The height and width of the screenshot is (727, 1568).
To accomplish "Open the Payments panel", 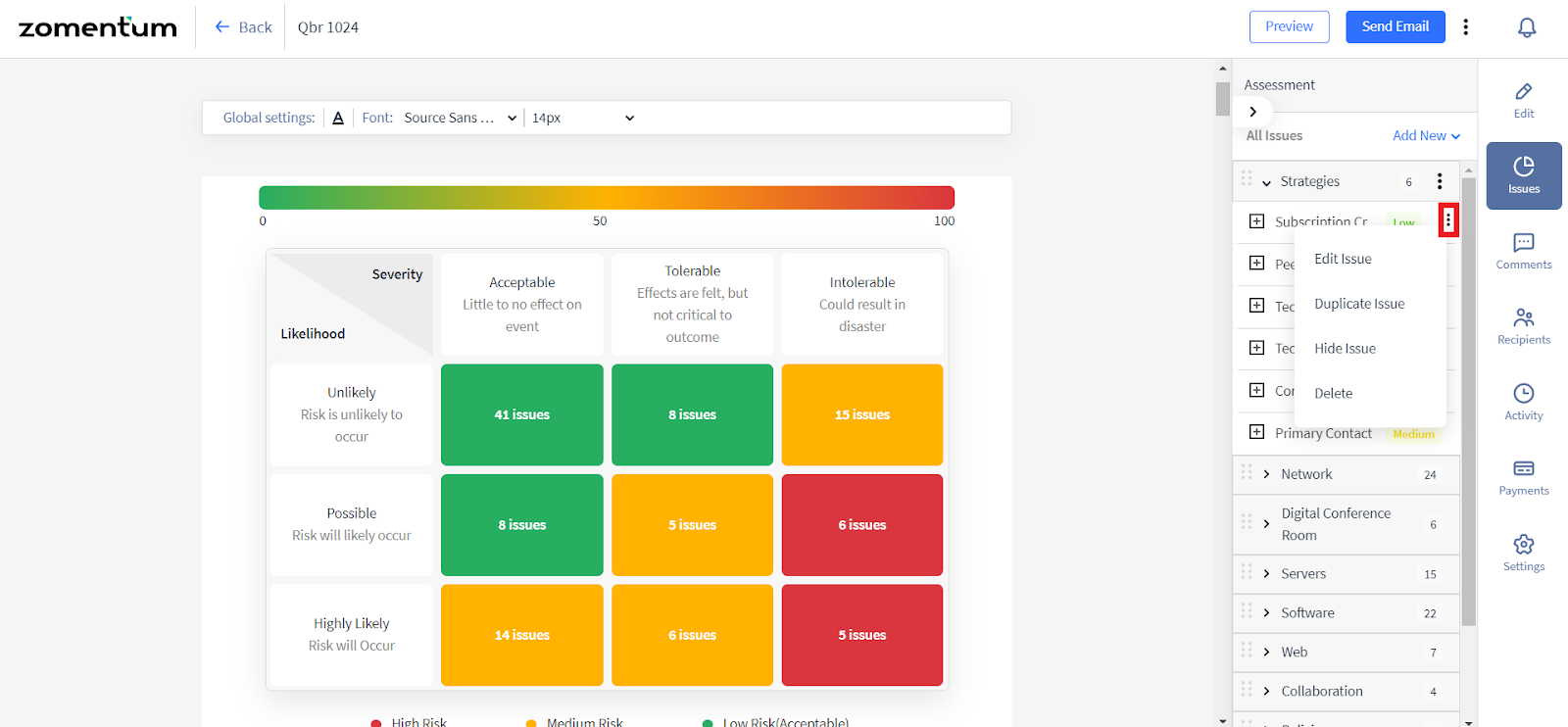I will coord(1524,477).
